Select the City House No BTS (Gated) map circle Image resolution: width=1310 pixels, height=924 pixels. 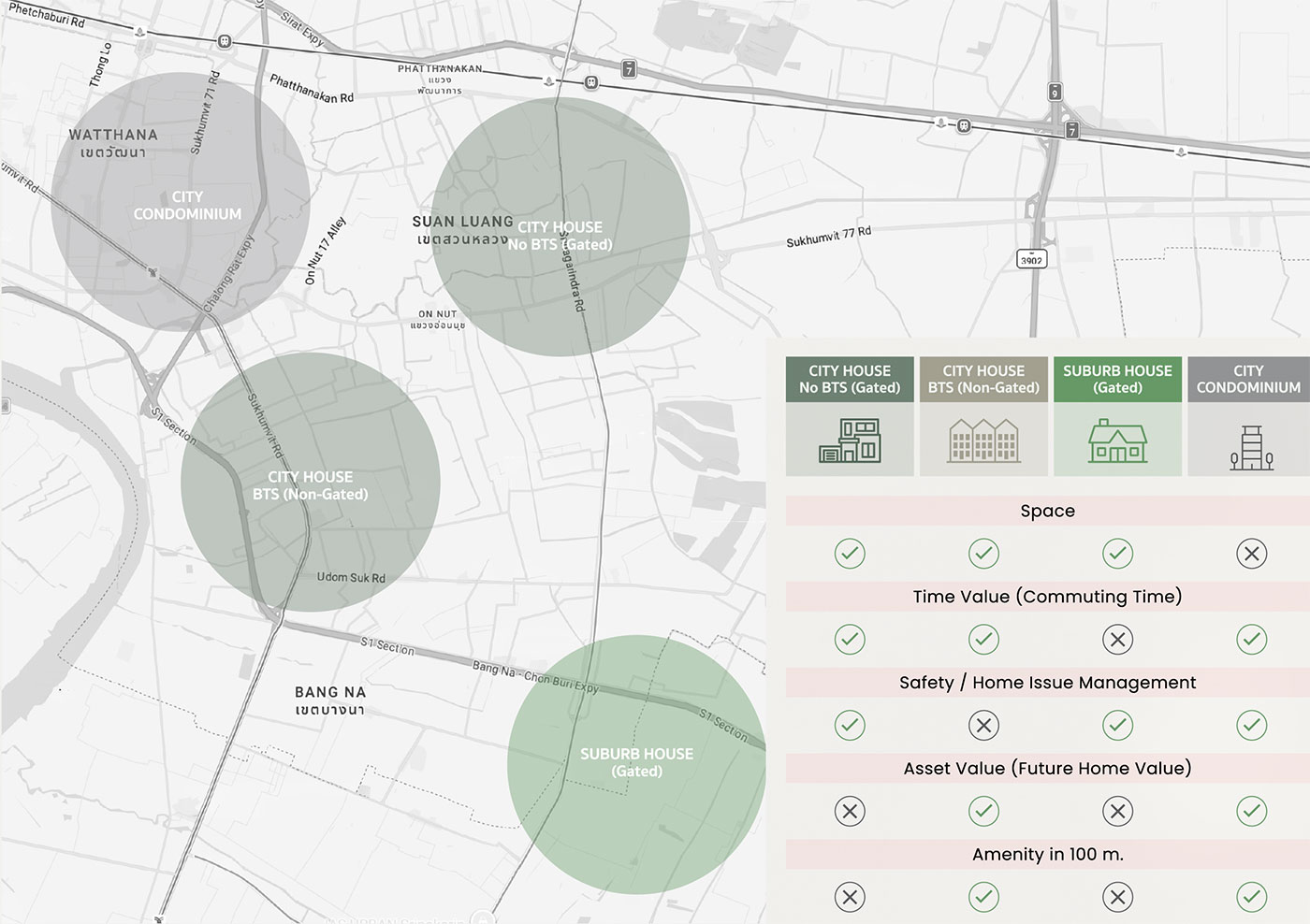[560, 227]
